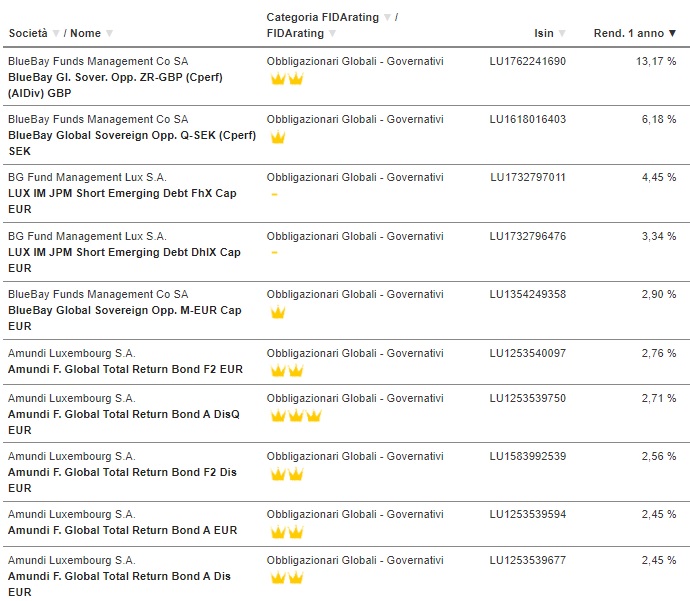Click three-crown rating of Amundi A DisQ
This screenshot has height=601, width=690.
[x=296, y=415]
